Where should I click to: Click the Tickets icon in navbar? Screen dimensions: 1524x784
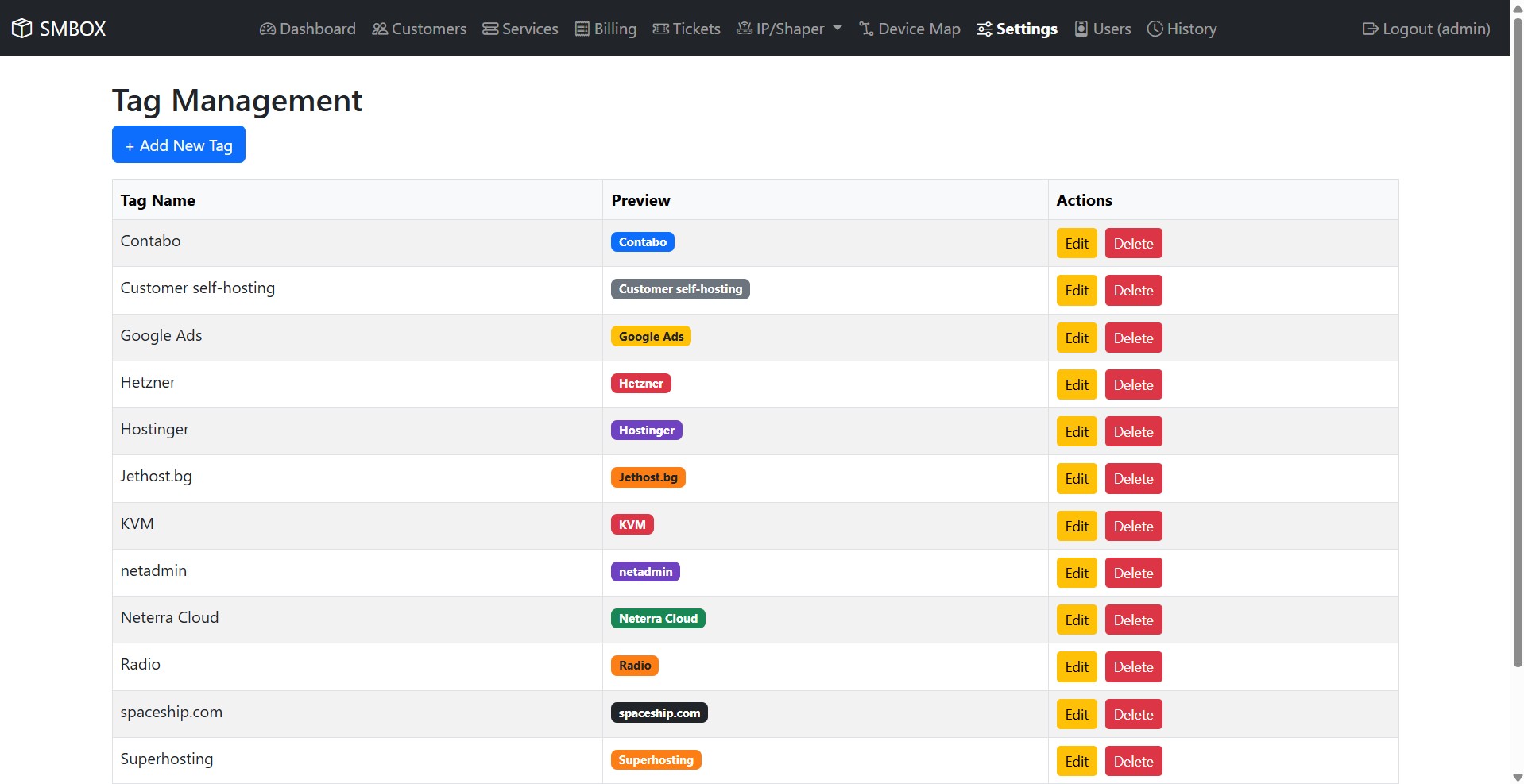pos(661,29)
